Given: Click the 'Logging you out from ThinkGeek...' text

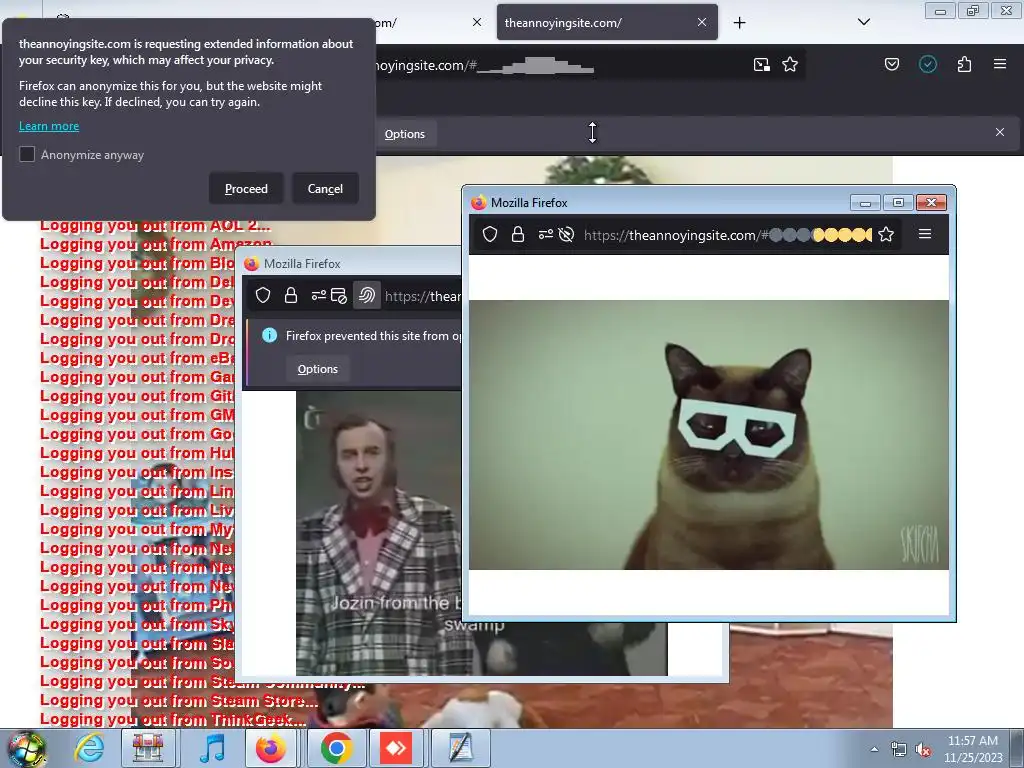Looking at the screenshot, I should tap(173, 720).
